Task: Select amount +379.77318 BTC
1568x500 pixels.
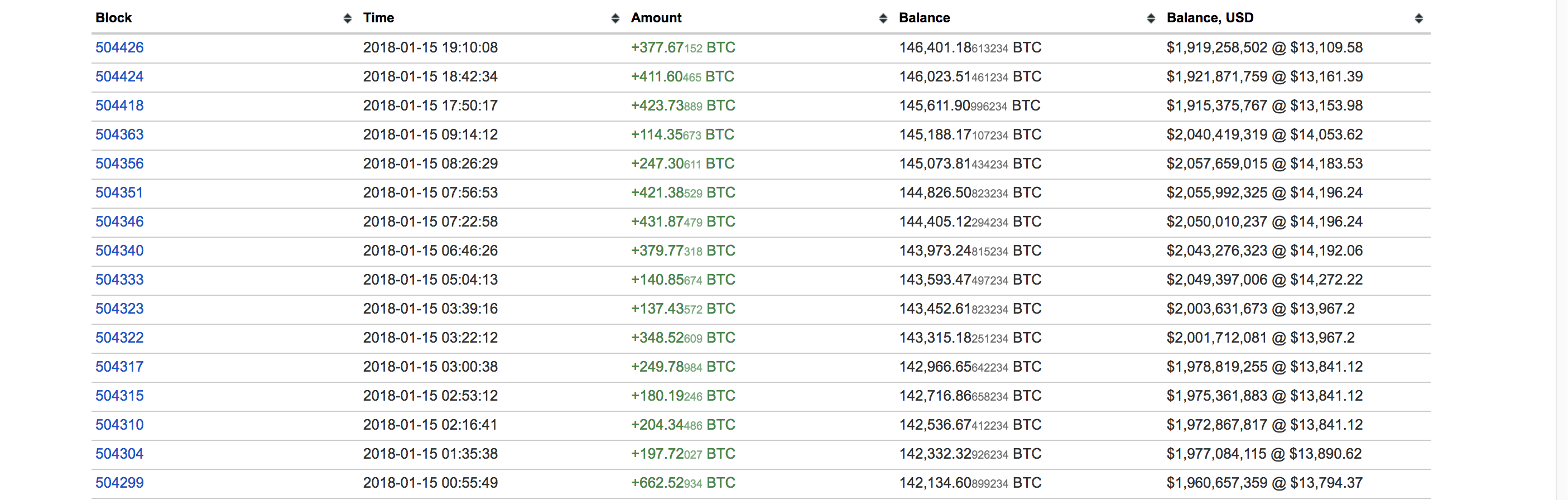Action: coord(683,251)
